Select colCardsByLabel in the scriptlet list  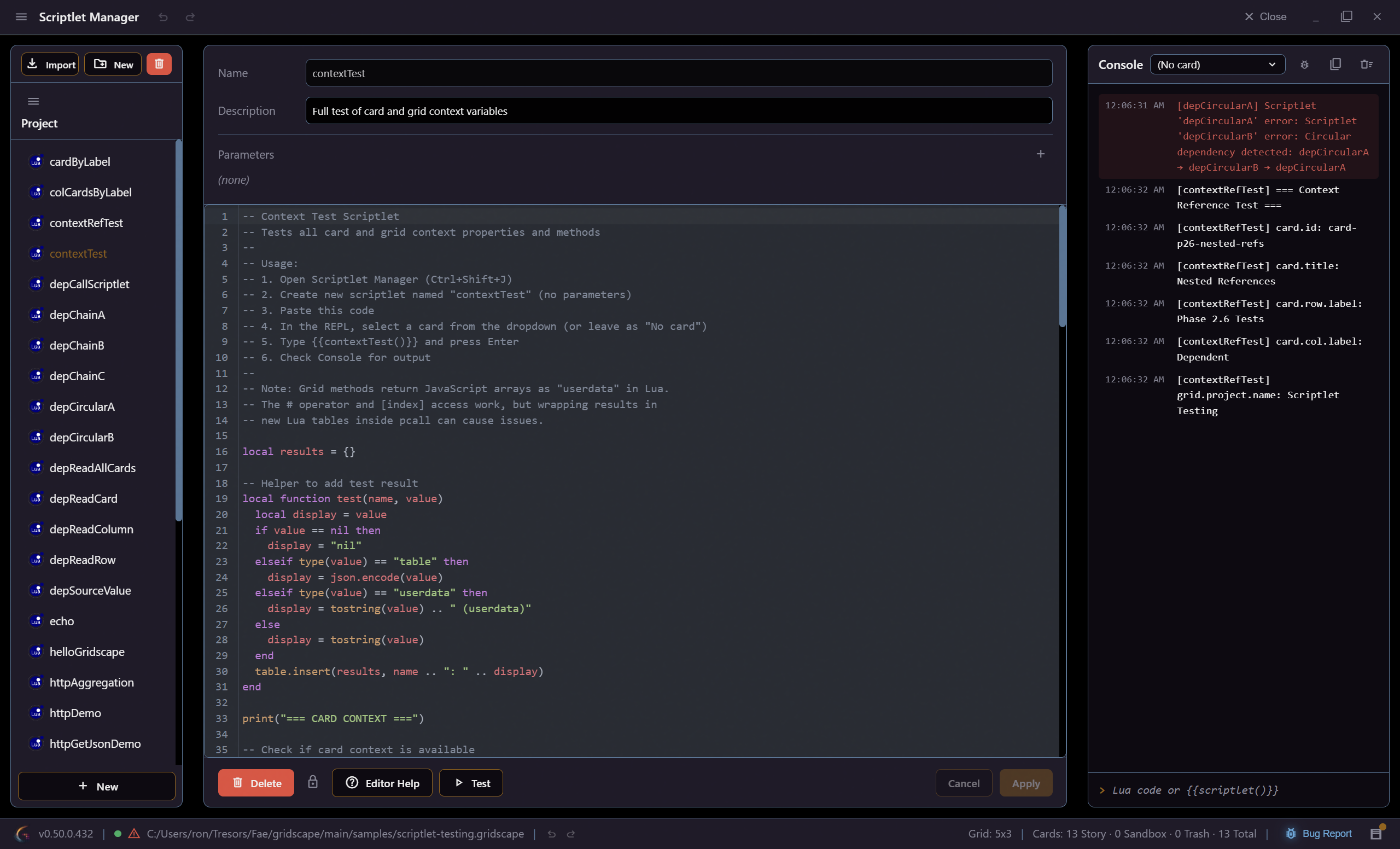click(x=90, y=192)
